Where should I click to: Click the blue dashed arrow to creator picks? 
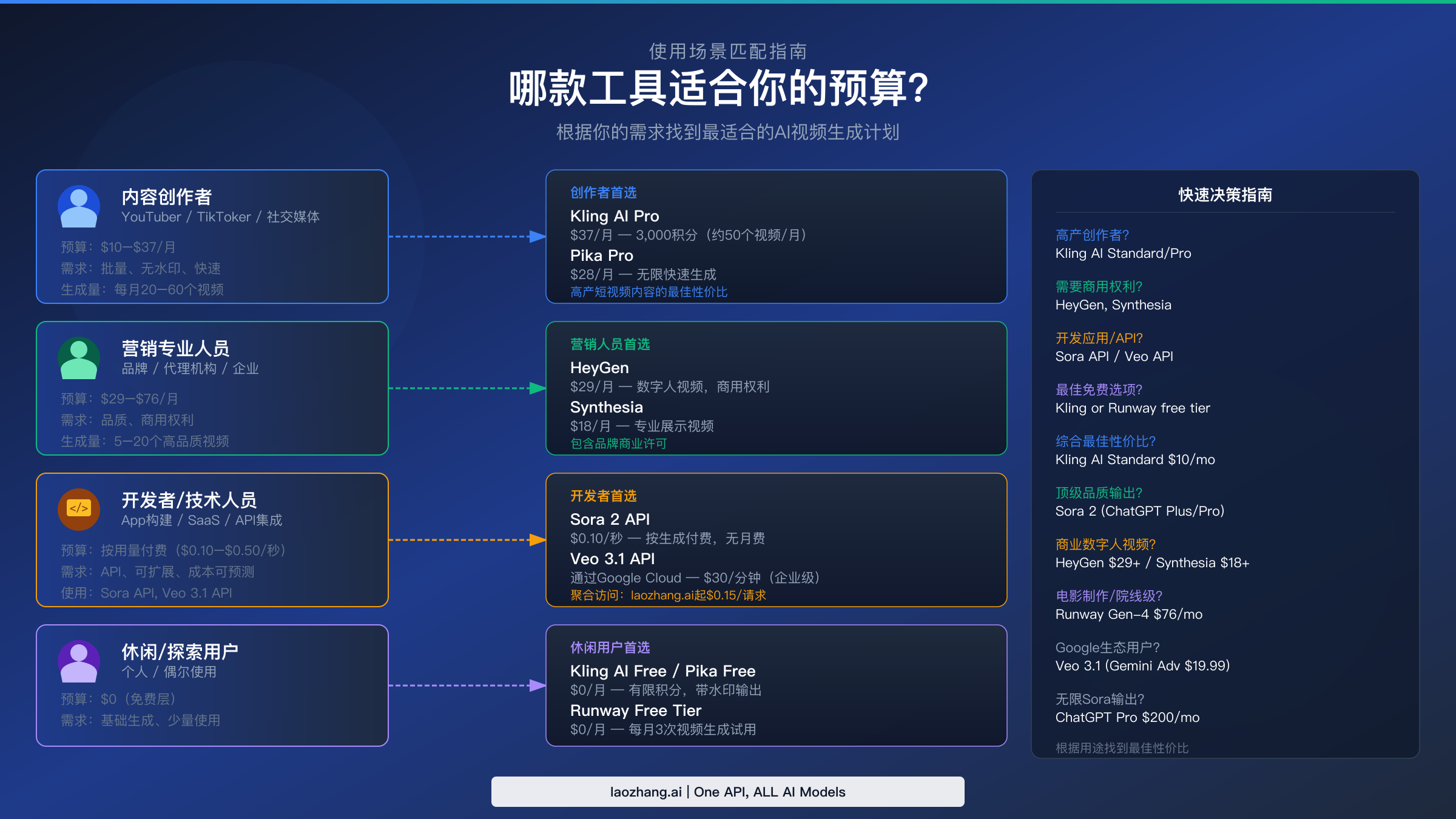467,236
